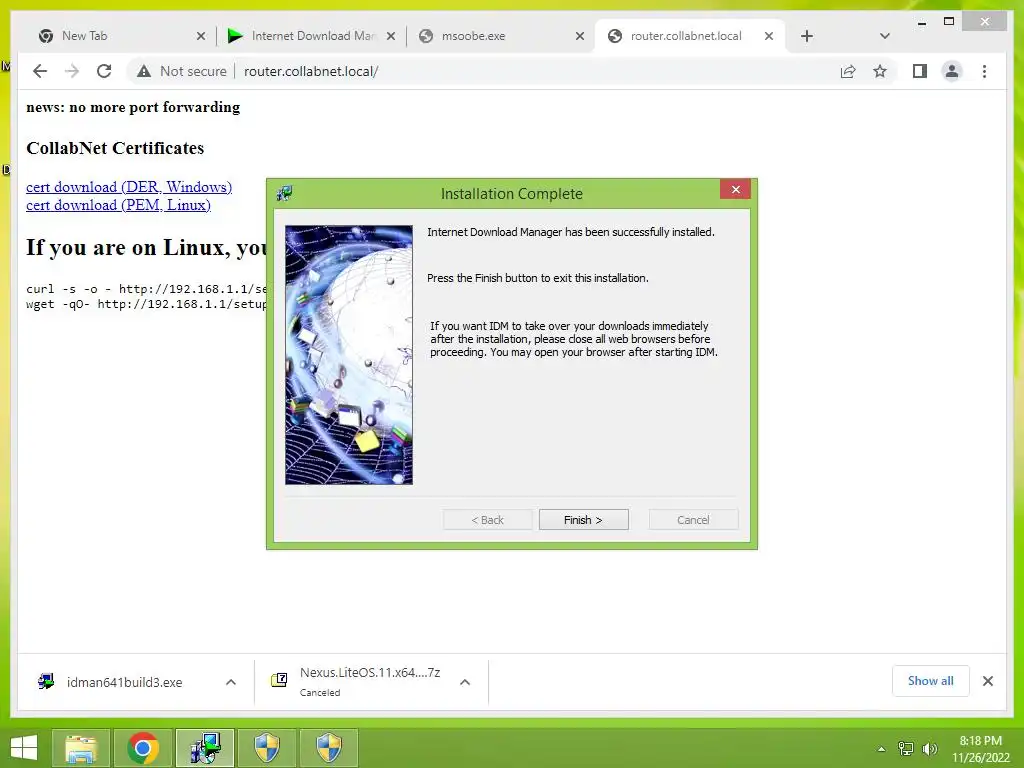This screenshot has width=1024, height=768.
Task: Close the Internet Download Manager tab
Action: (391, 37)
